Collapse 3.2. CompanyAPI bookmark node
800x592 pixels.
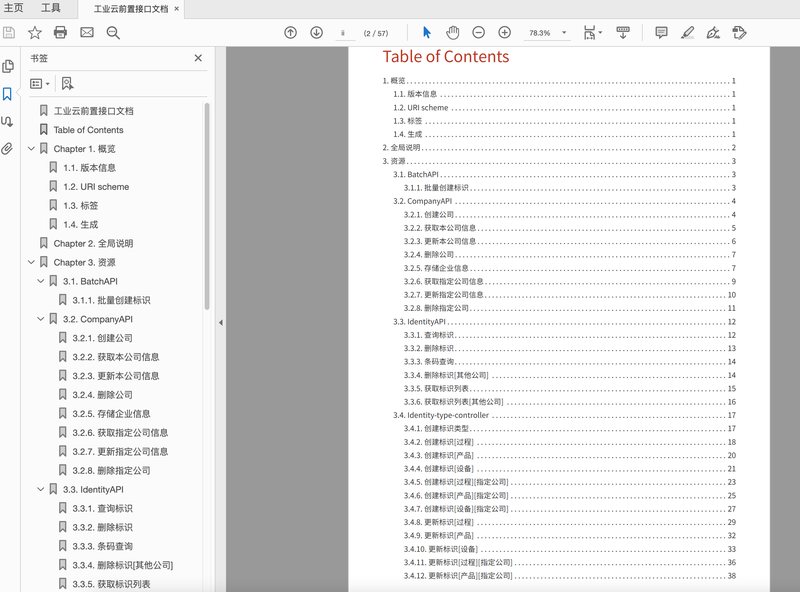point(41,319)
